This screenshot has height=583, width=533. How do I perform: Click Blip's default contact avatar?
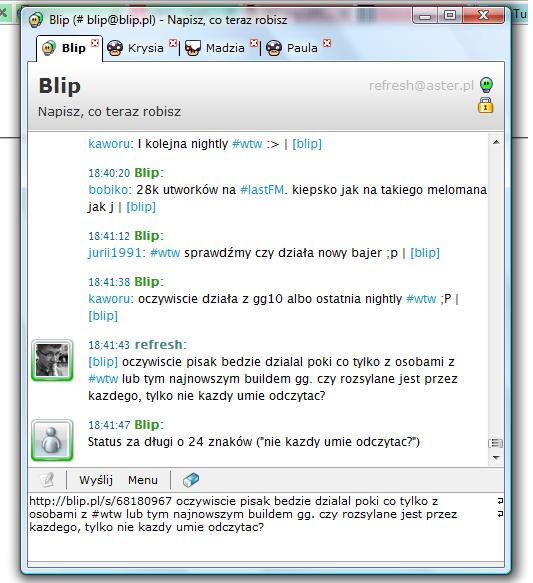52,440
